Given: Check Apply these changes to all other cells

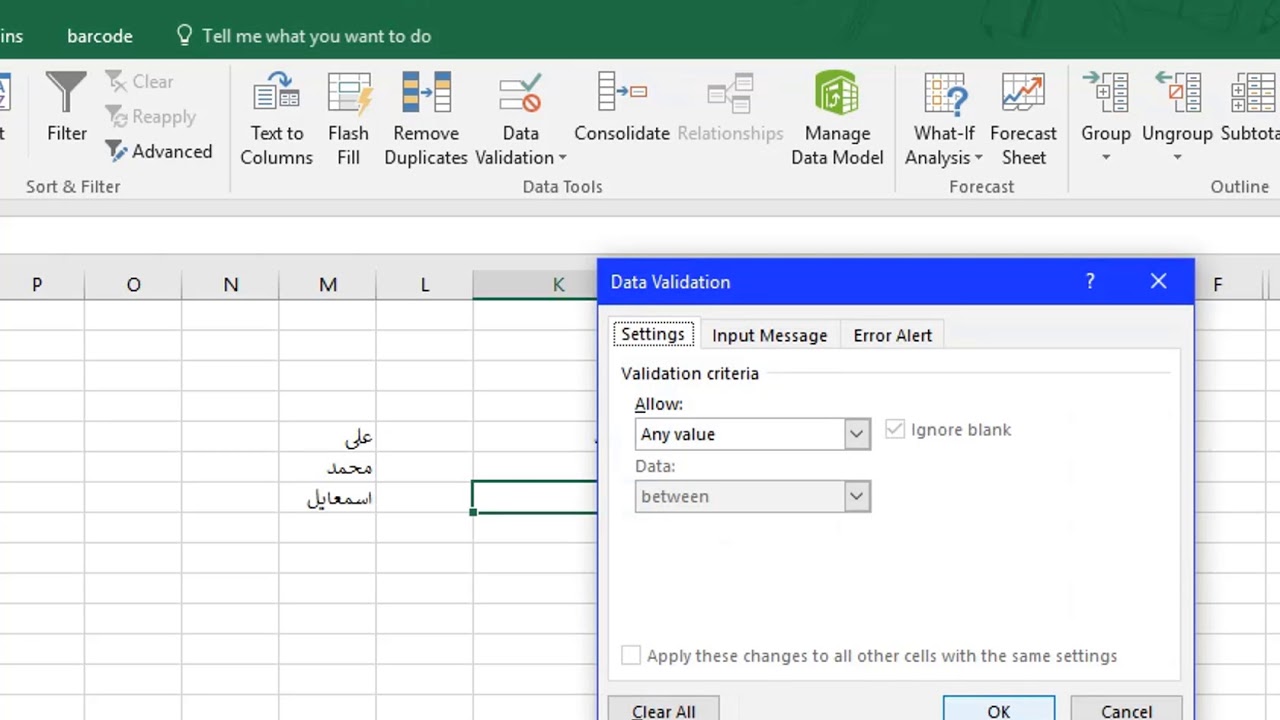Looking at the screenshot, I should point(631,656).
